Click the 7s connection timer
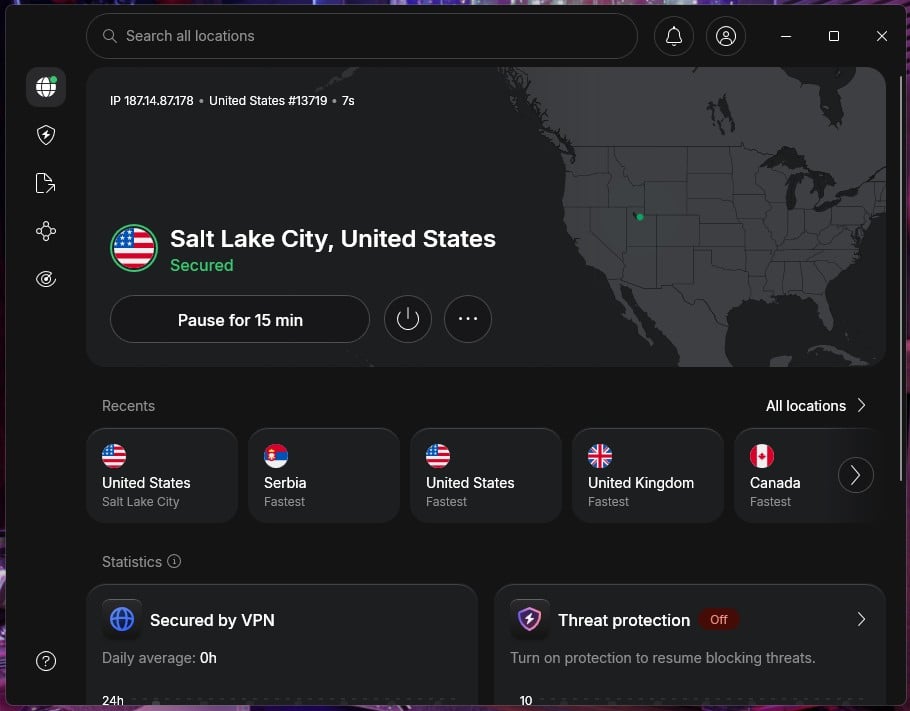Image resolution: width=910 pixels, height=711 pixels. (x=348, y=100)
